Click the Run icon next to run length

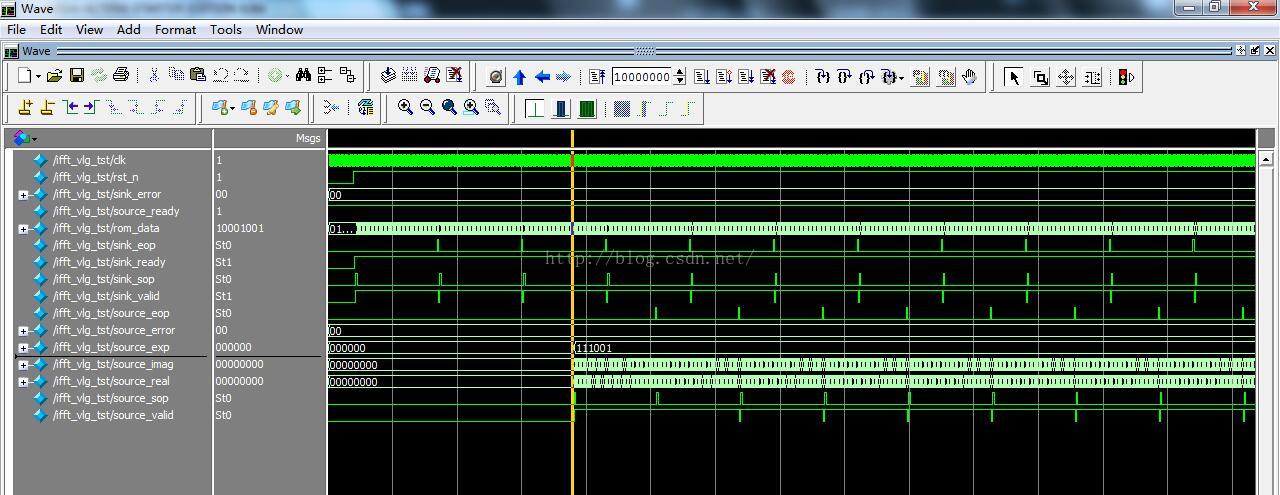702,77
